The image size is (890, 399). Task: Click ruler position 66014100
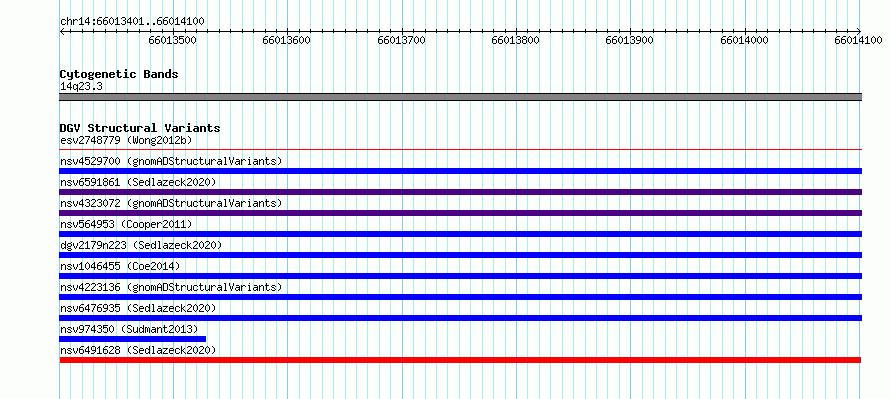tap(859, 40)
